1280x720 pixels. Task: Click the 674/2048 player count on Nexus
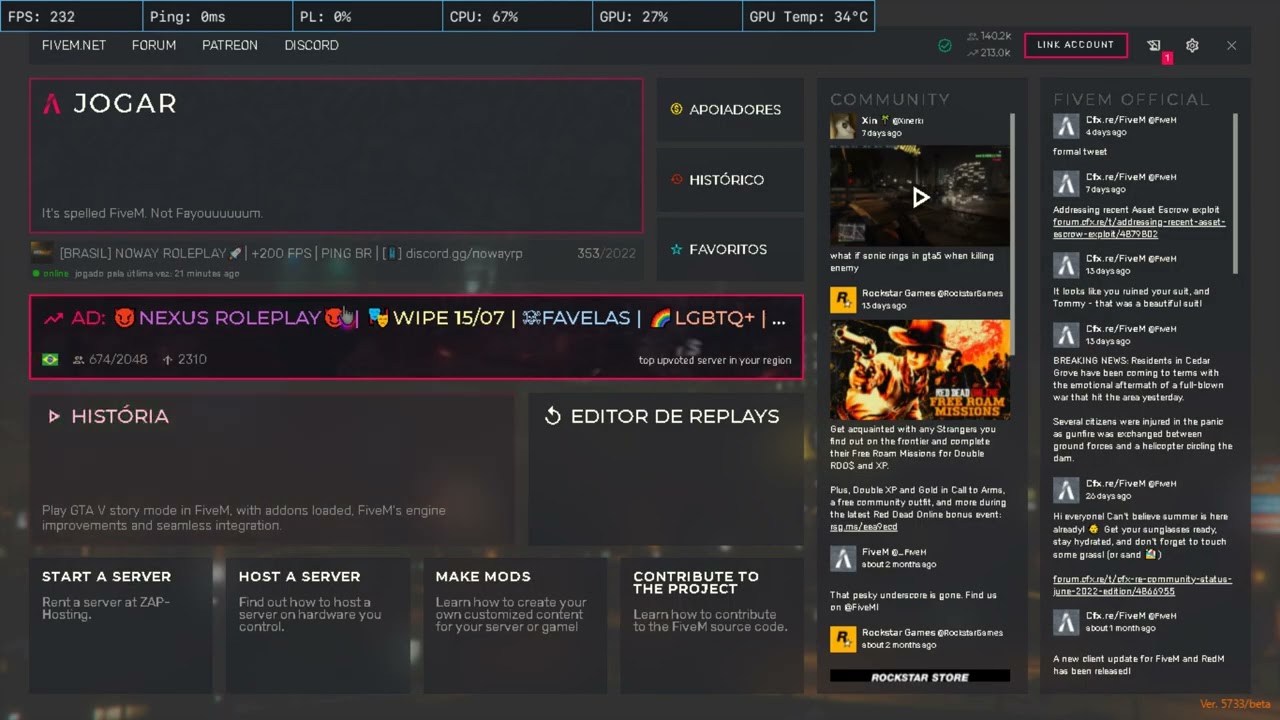pyautogui.click(x=110, y=359)
